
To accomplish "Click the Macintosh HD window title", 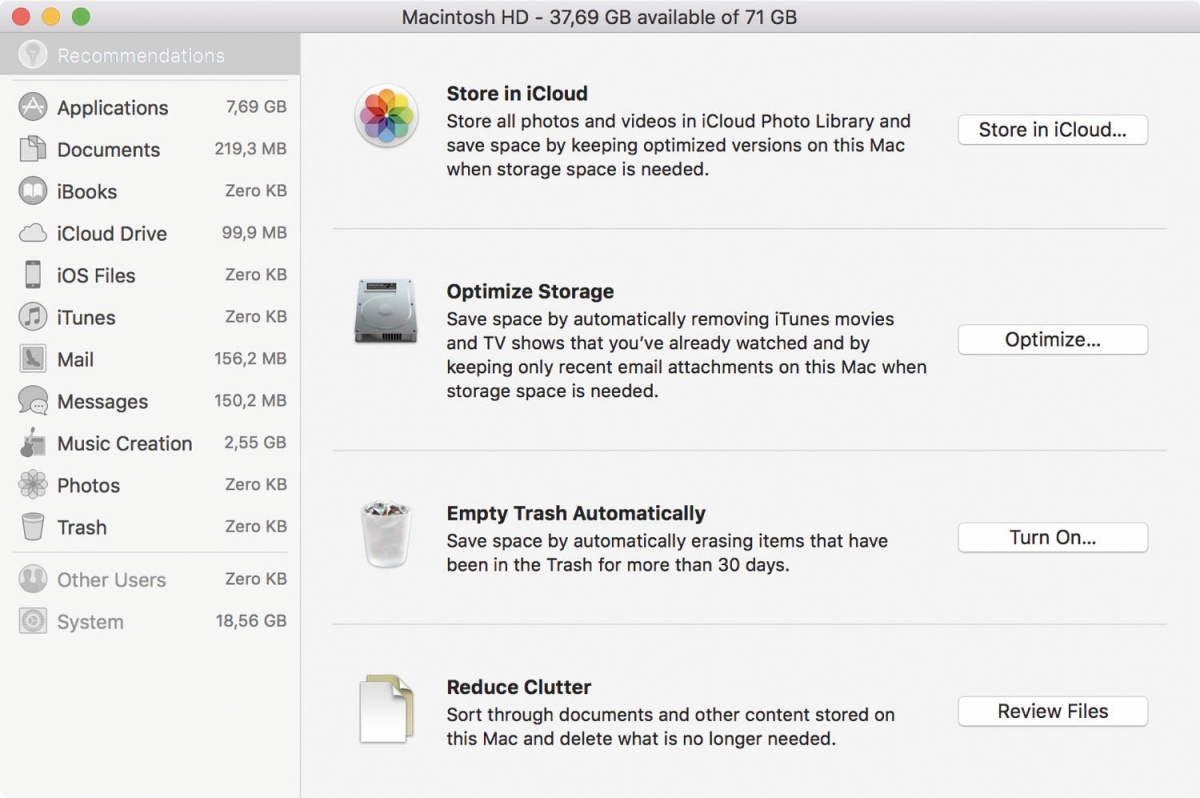I will click(600, 17).
